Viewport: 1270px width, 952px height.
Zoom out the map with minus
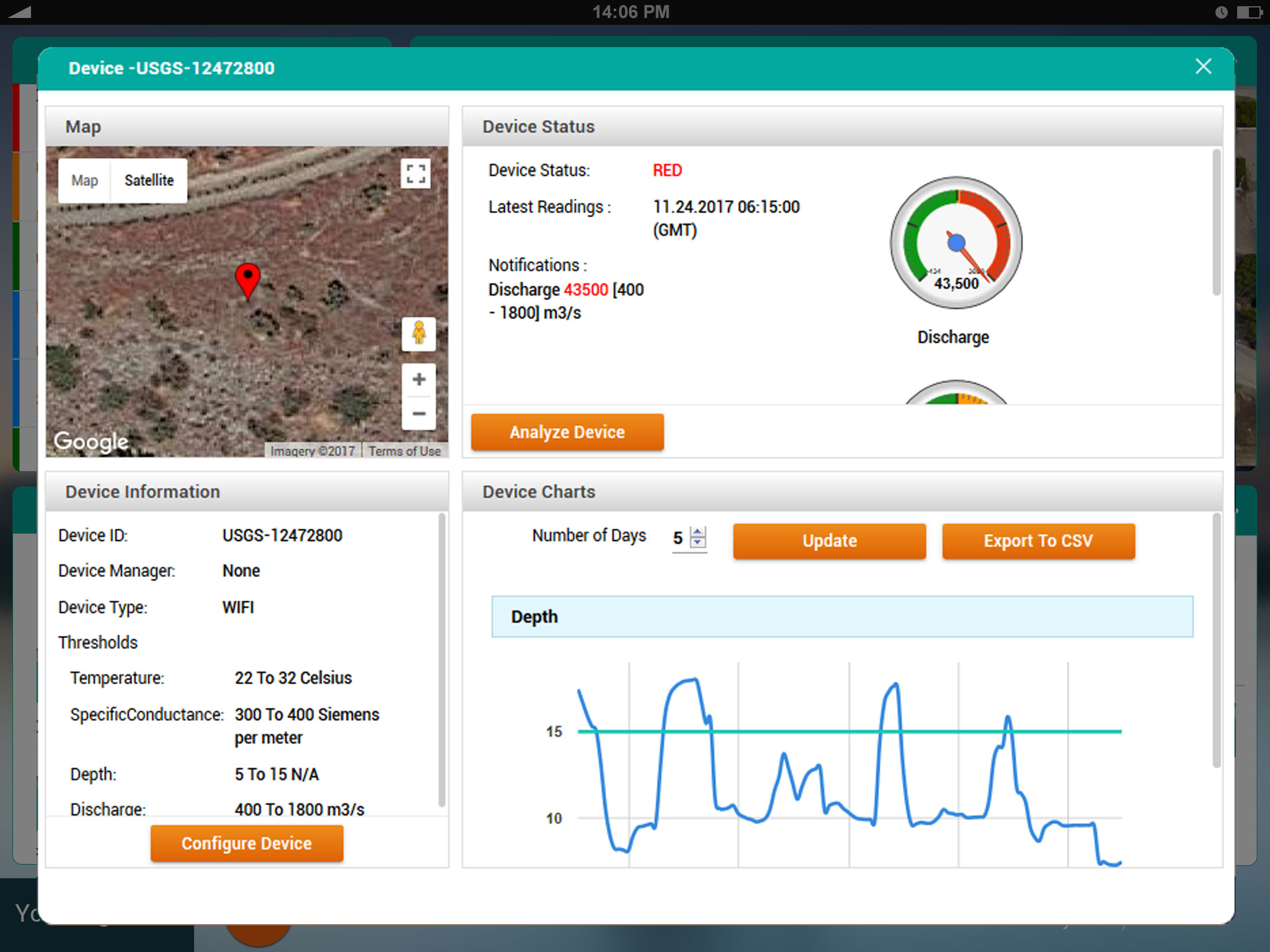[419, 413]
